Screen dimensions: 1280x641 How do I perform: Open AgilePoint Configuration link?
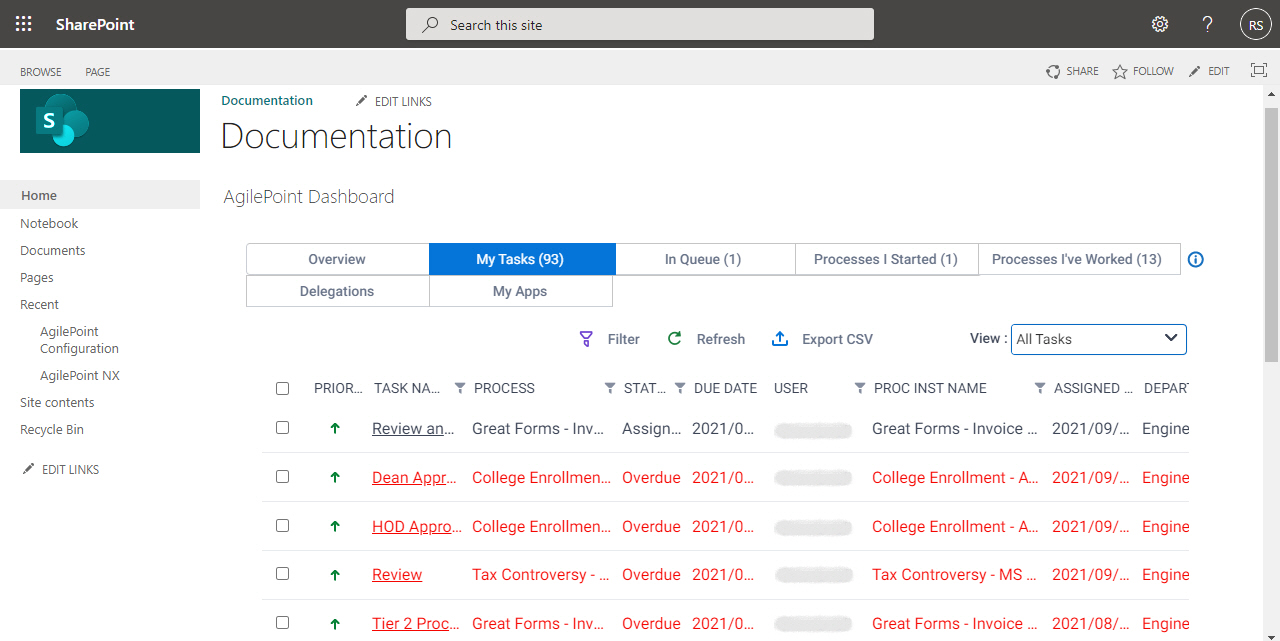click(80, 340)
